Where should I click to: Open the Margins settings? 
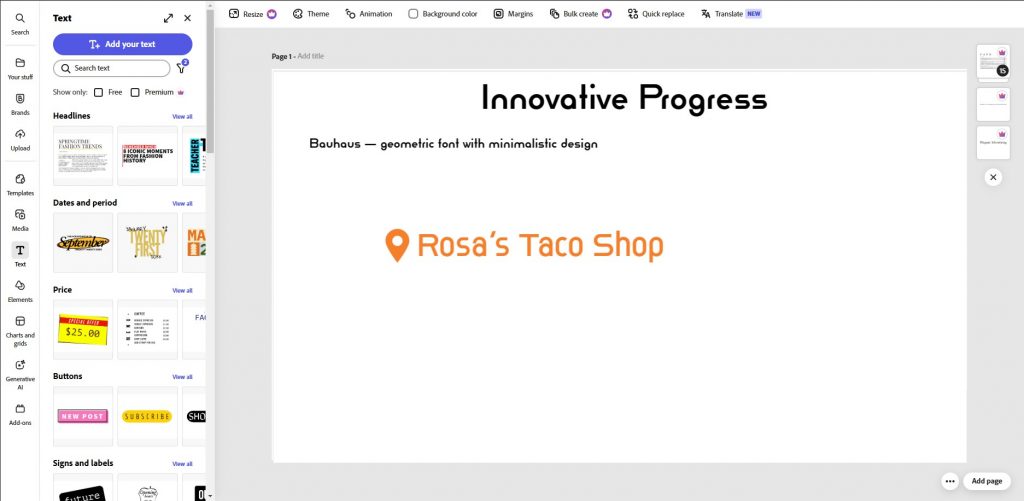(x=513, y=14)
